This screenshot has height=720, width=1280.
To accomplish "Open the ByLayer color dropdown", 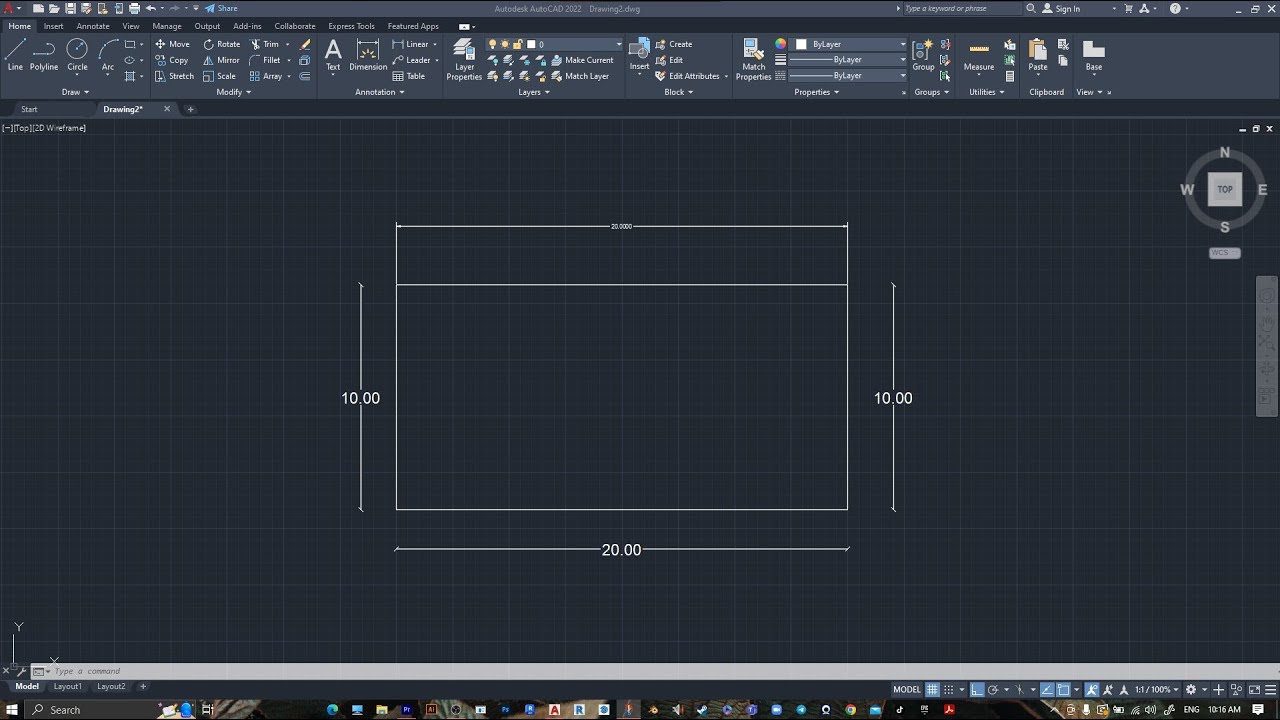I will coord(848,44).
